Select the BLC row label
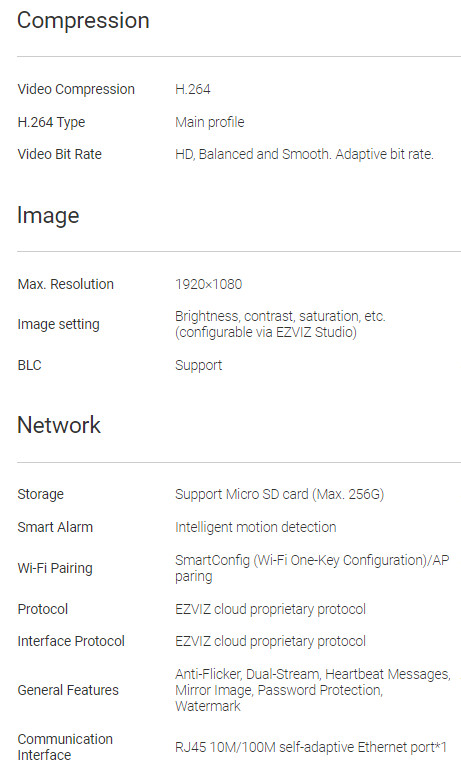 tap(29, 365)
